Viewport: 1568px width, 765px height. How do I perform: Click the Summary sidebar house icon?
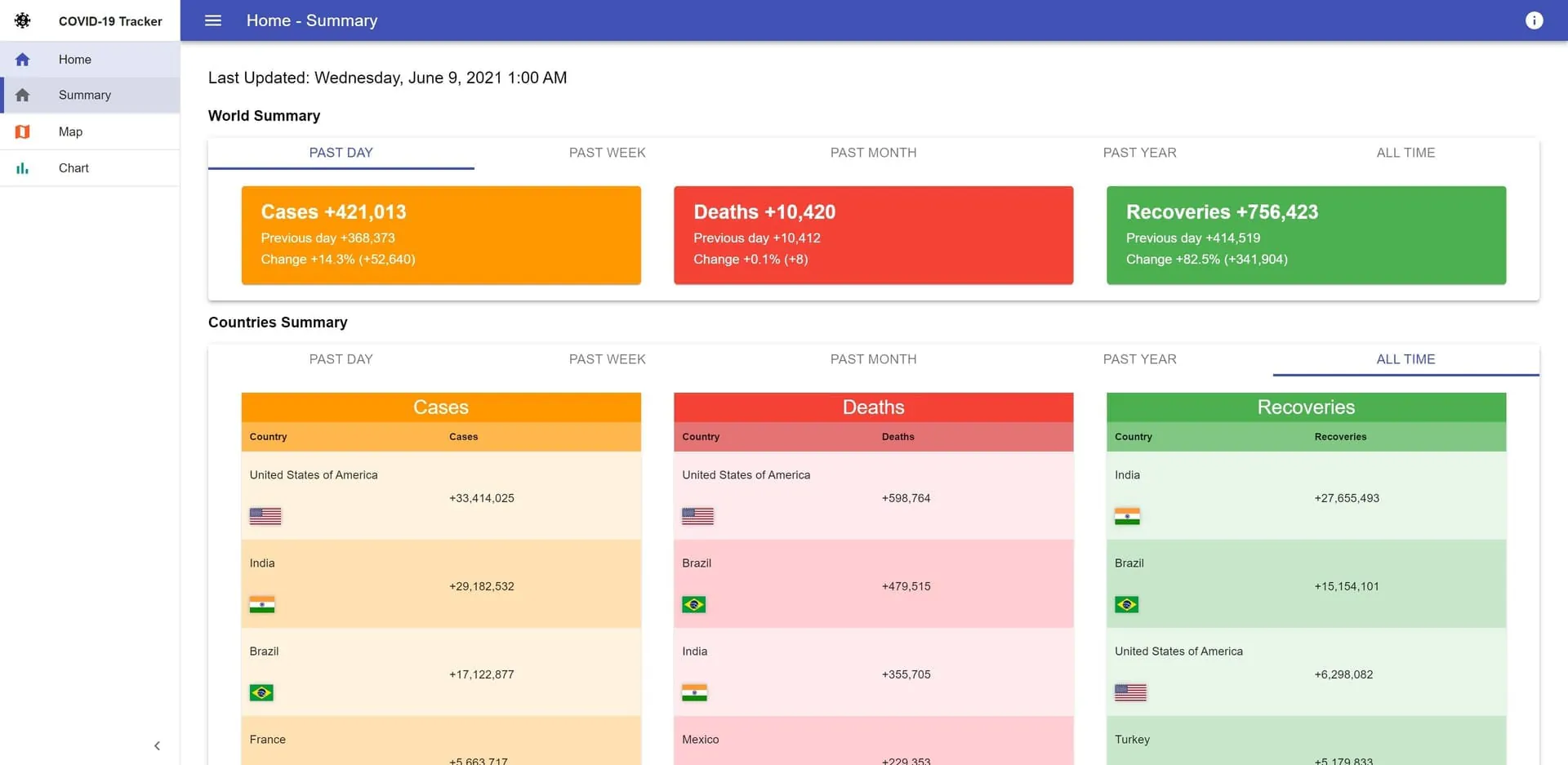click(x=23, y=96)
